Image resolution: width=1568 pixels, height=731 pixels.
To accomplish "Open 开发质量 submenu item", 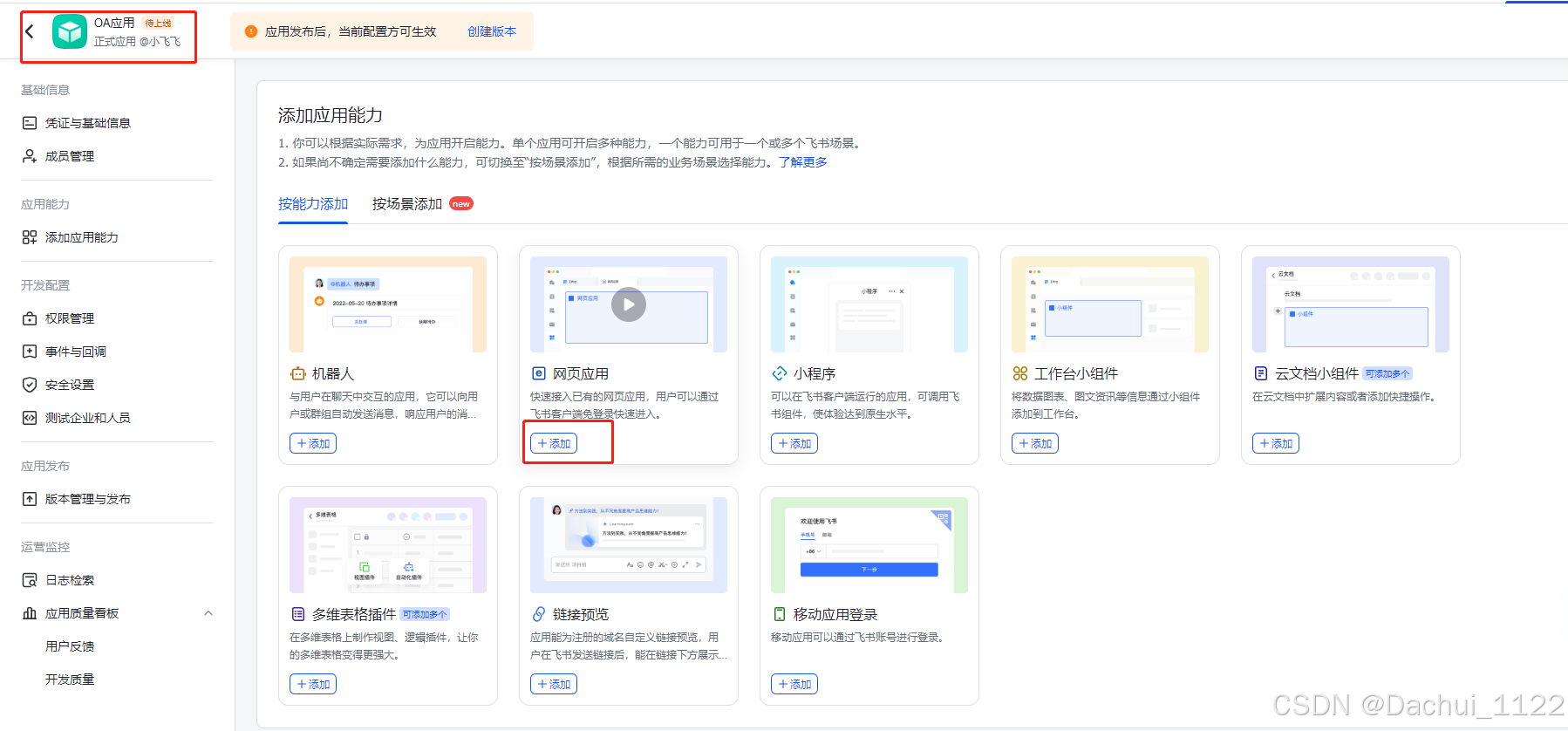I will 70,680.
